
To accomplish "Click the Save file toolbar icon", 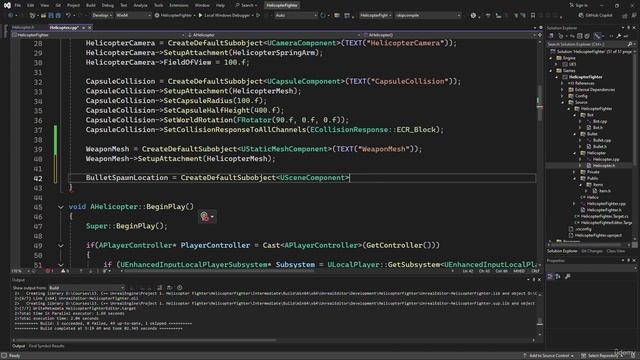I will (x=51, y=16).
